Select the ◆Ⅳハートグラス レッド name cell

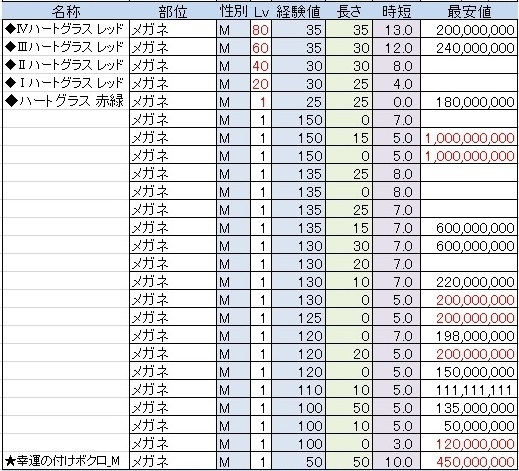(x=66, y=29)
